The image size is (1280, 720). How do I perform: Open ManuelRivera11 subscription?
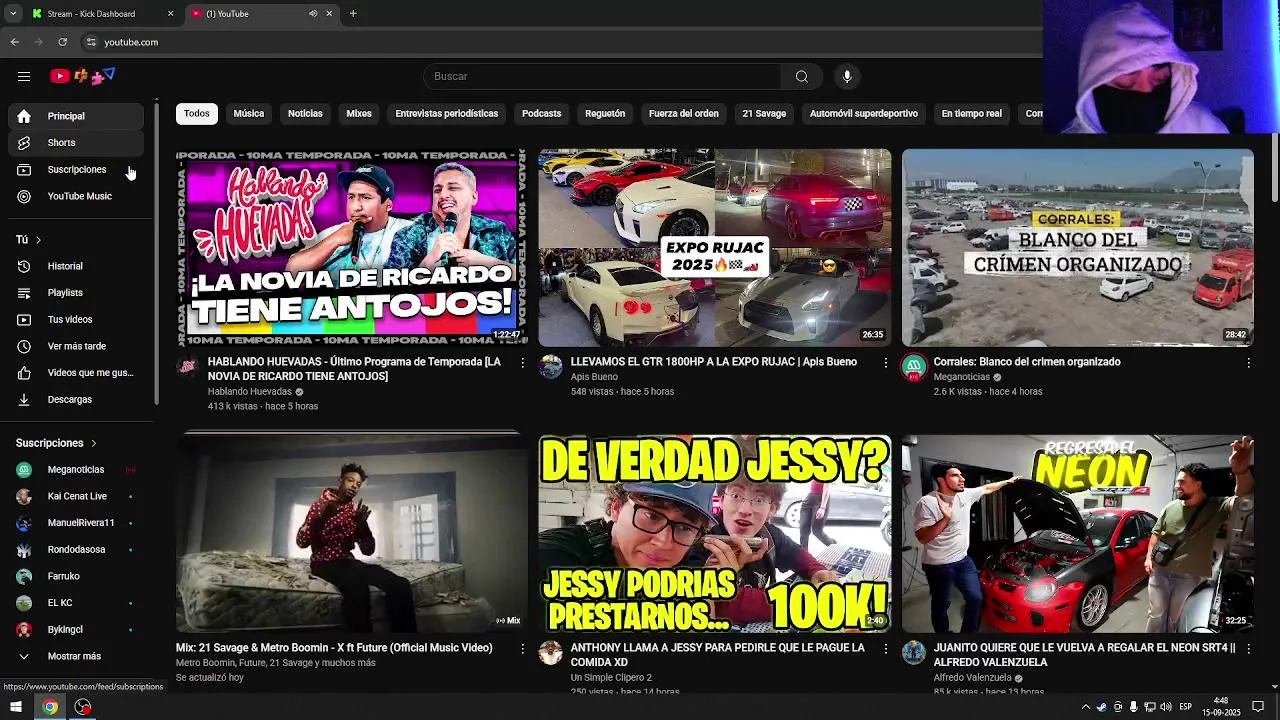(76, 523)
